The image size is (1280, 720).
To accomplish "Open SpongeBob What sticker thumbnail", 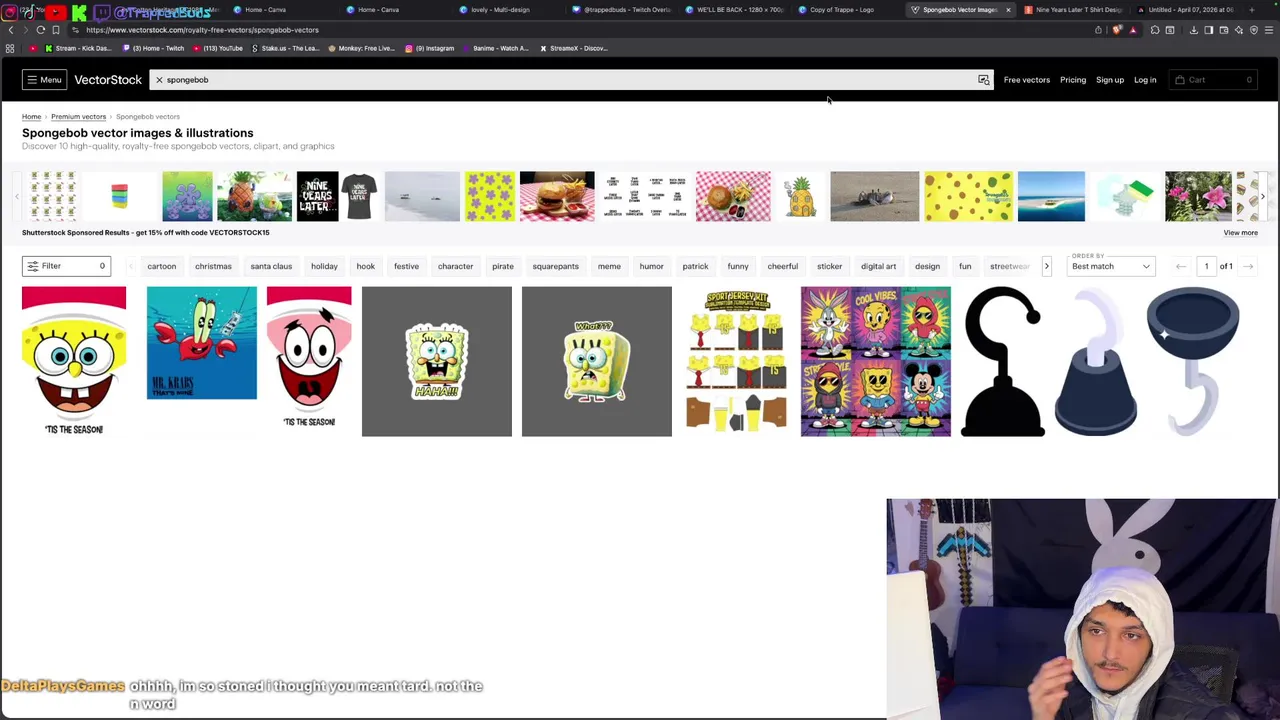I will tap(597, 361).
